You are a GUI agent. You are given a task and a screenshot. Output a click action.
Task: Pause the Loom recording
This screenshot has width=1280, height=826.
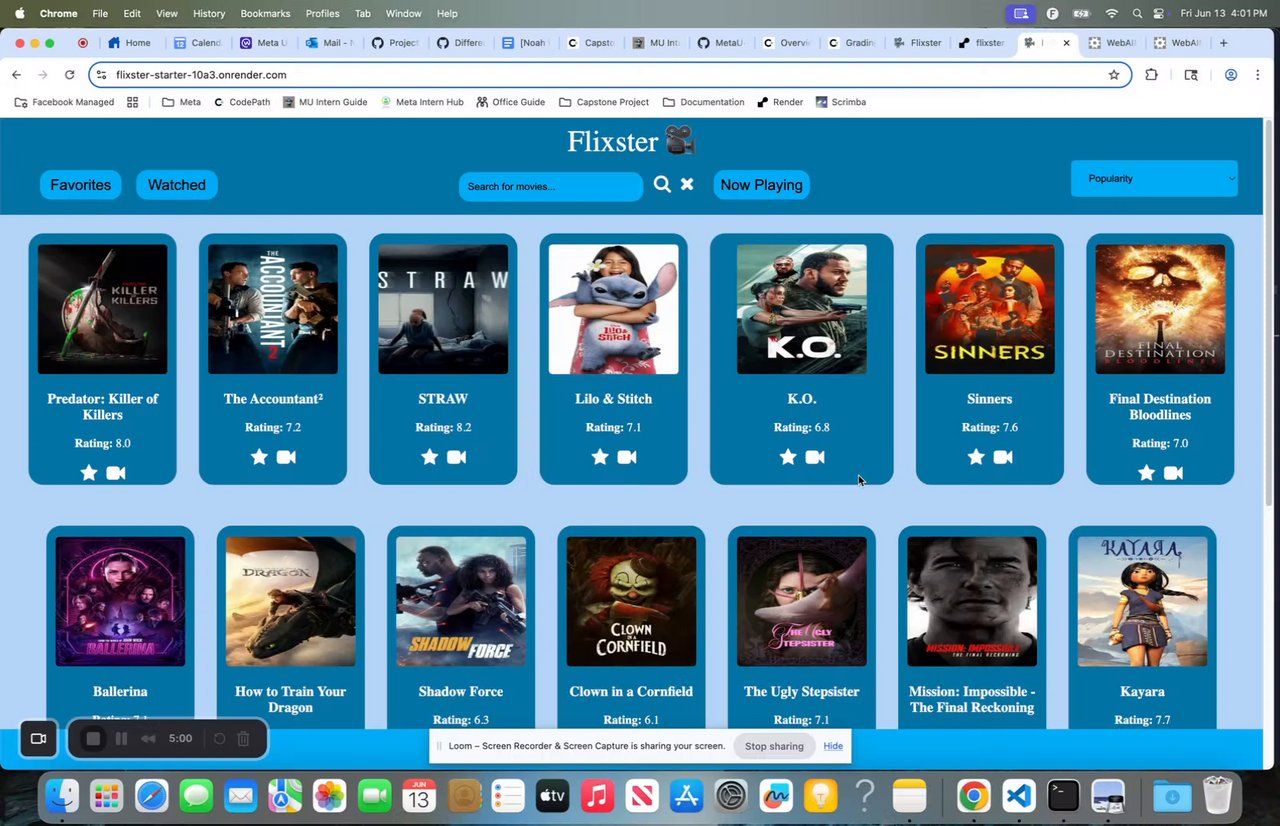(x=121, y=739)
